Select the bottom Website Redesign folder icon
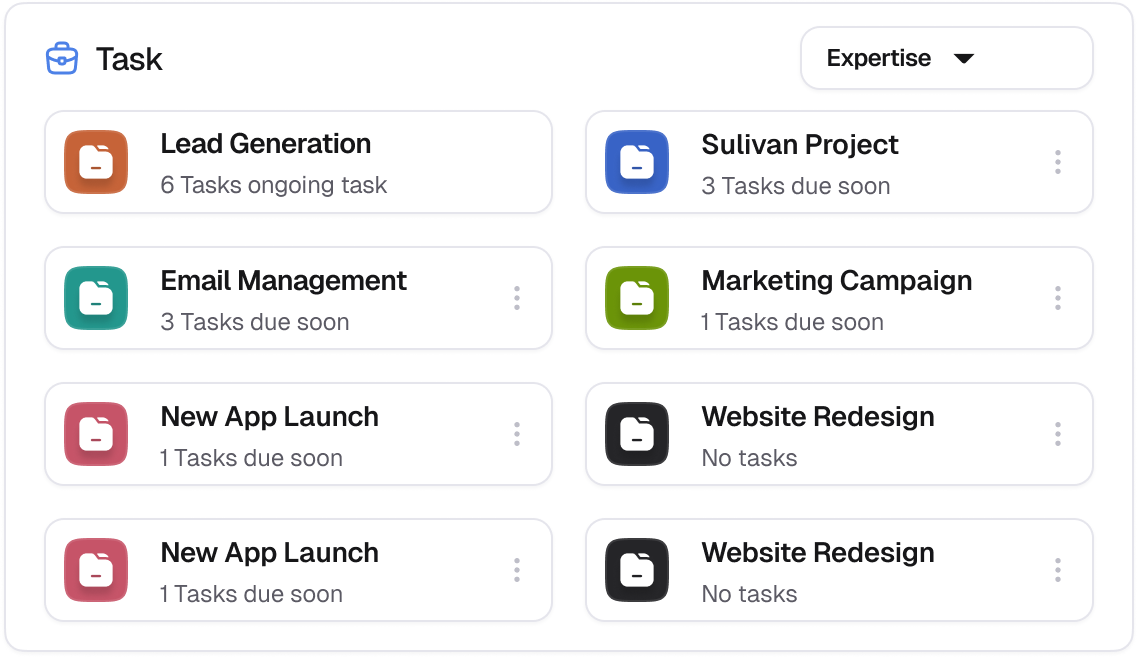1138x658 pixels. (x=637, y=570)
